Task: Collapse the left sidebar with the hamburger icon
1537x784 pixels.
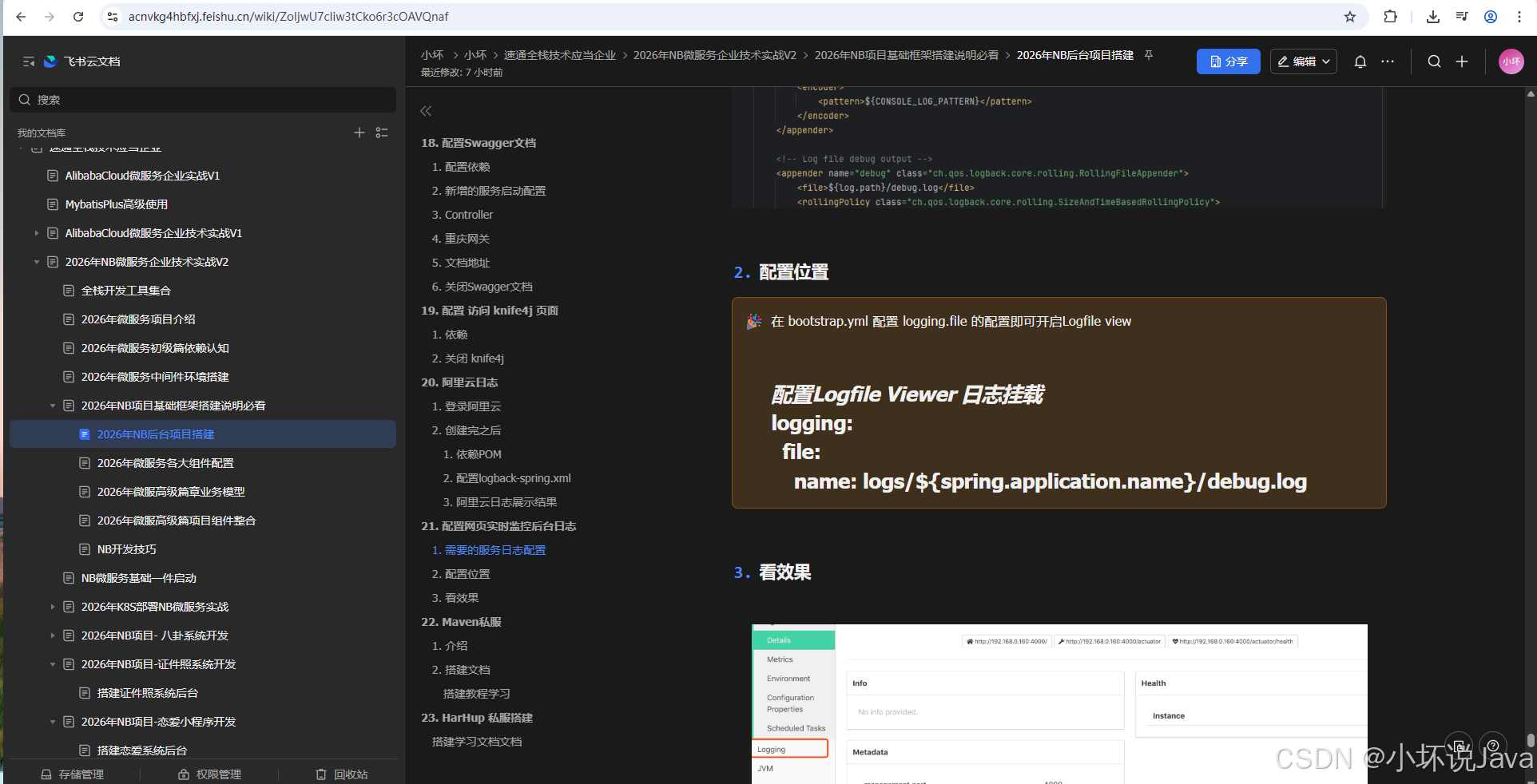Action: pos(28,61)
